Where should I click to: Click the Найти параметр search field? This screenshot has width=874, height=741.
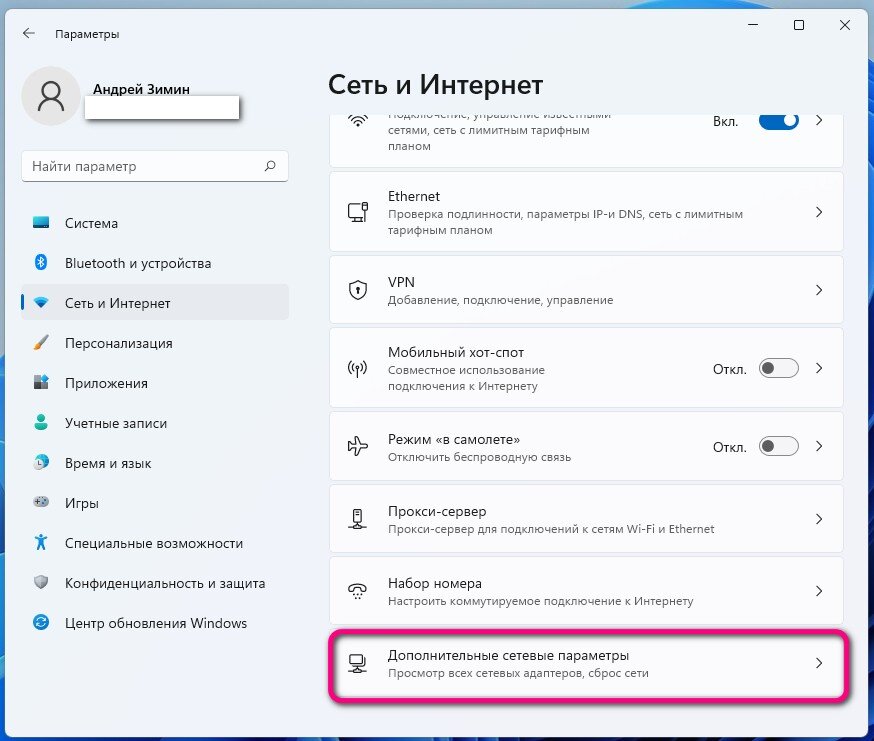(155, 166)
